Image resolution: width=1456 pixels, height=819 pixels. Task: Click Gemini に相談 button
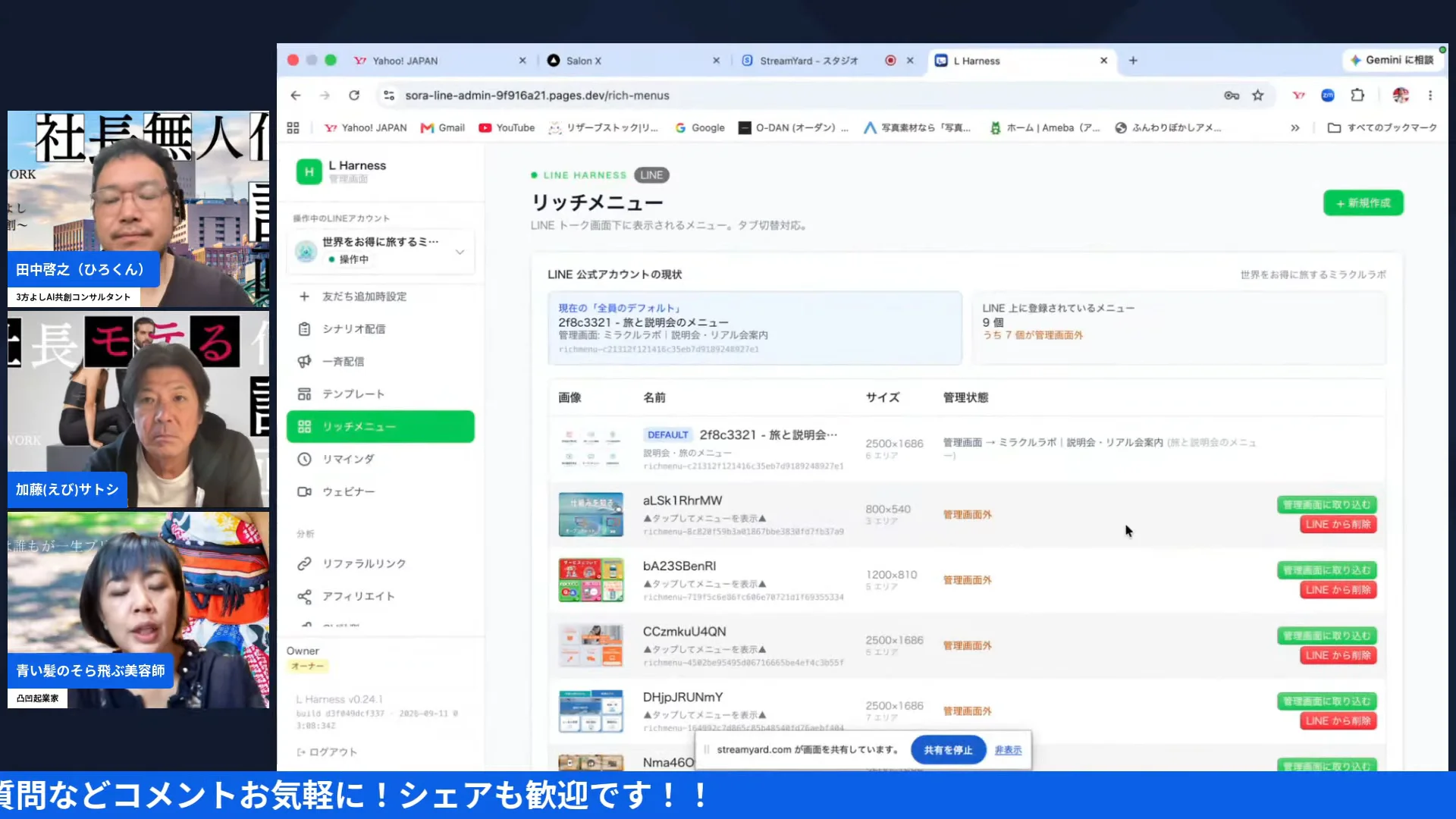coord(1393,60)
